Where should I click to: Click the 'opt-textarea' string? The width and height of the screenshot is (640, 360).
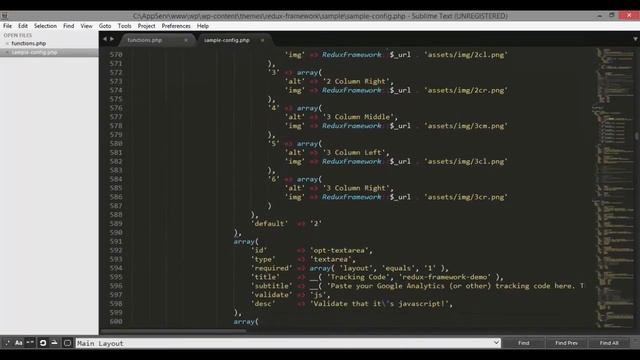pyautogui.click(x=340, y=250)
